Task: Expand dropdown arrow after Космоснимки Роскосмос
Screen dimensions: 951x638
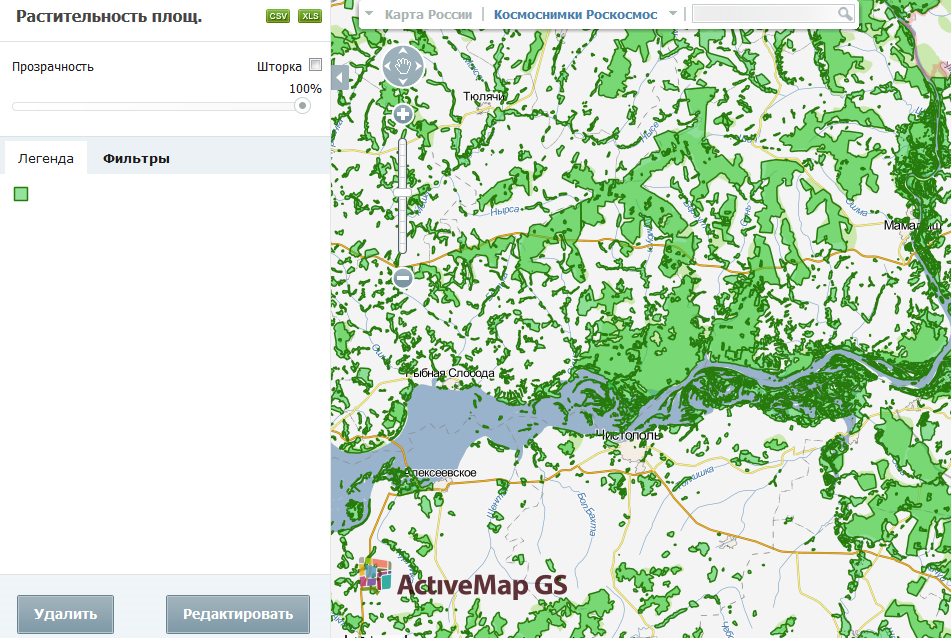Action: tap(673, 15)
